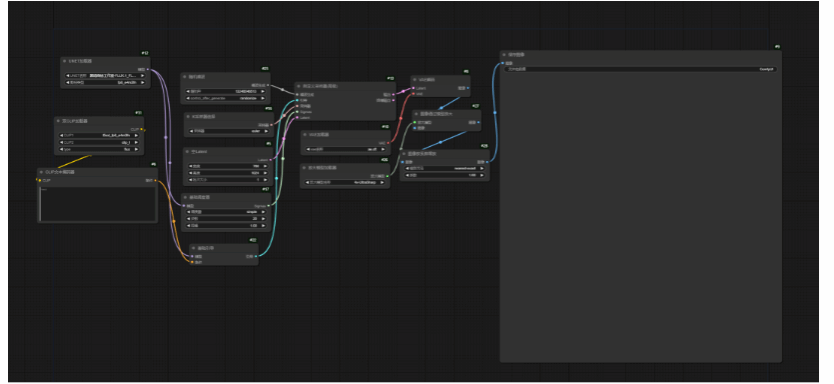Click the CLIP text encode prompt box

[98, 203]
